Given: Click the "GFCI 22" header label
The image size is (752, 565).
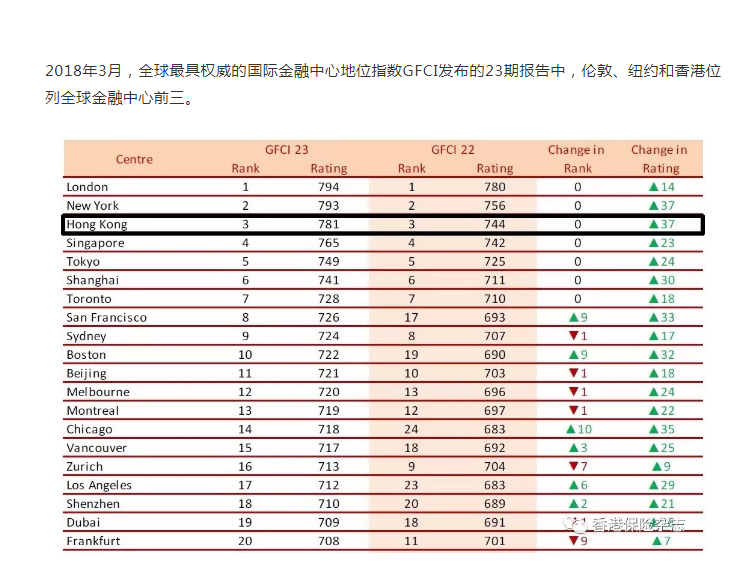Looking at the screenshot, I should click(x=453, y=150).
